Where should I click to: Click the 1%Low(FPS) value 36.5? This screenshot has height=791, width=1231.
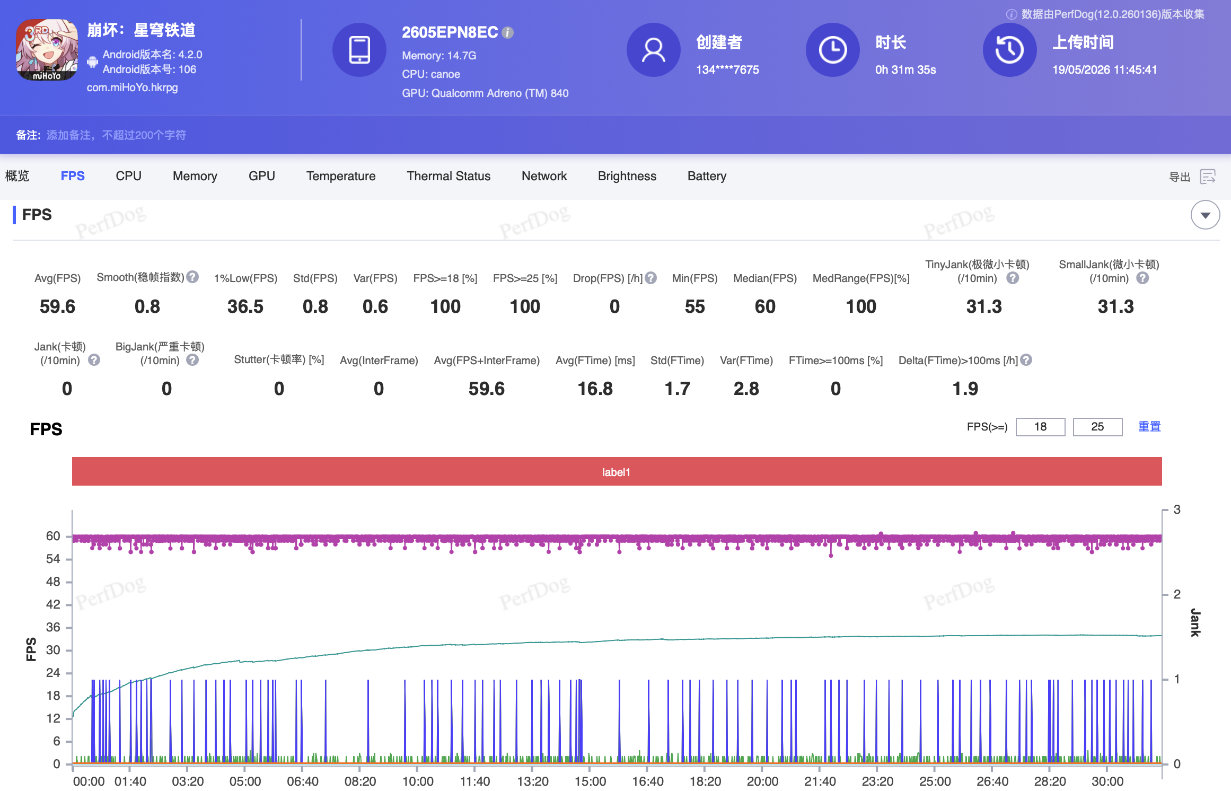coord(246,307)
